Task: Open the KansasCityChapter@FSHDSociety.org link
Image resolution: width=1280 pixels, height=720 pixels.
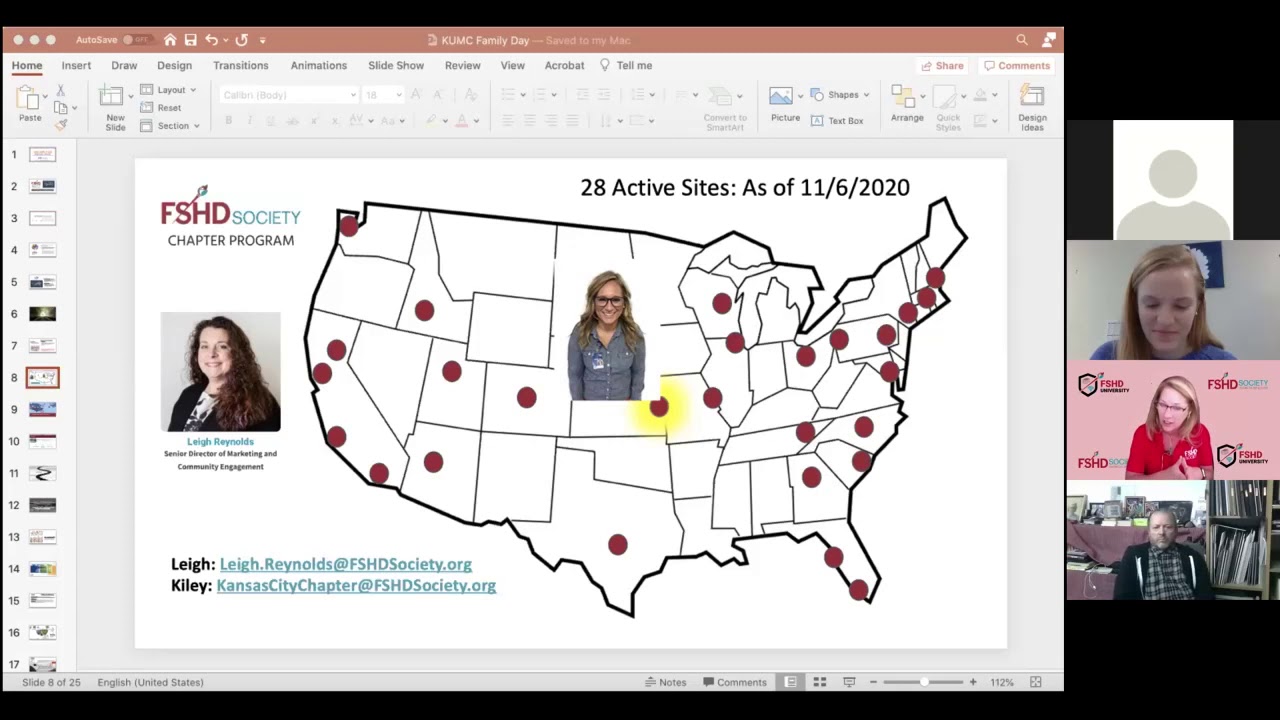Action: [356, 585]
